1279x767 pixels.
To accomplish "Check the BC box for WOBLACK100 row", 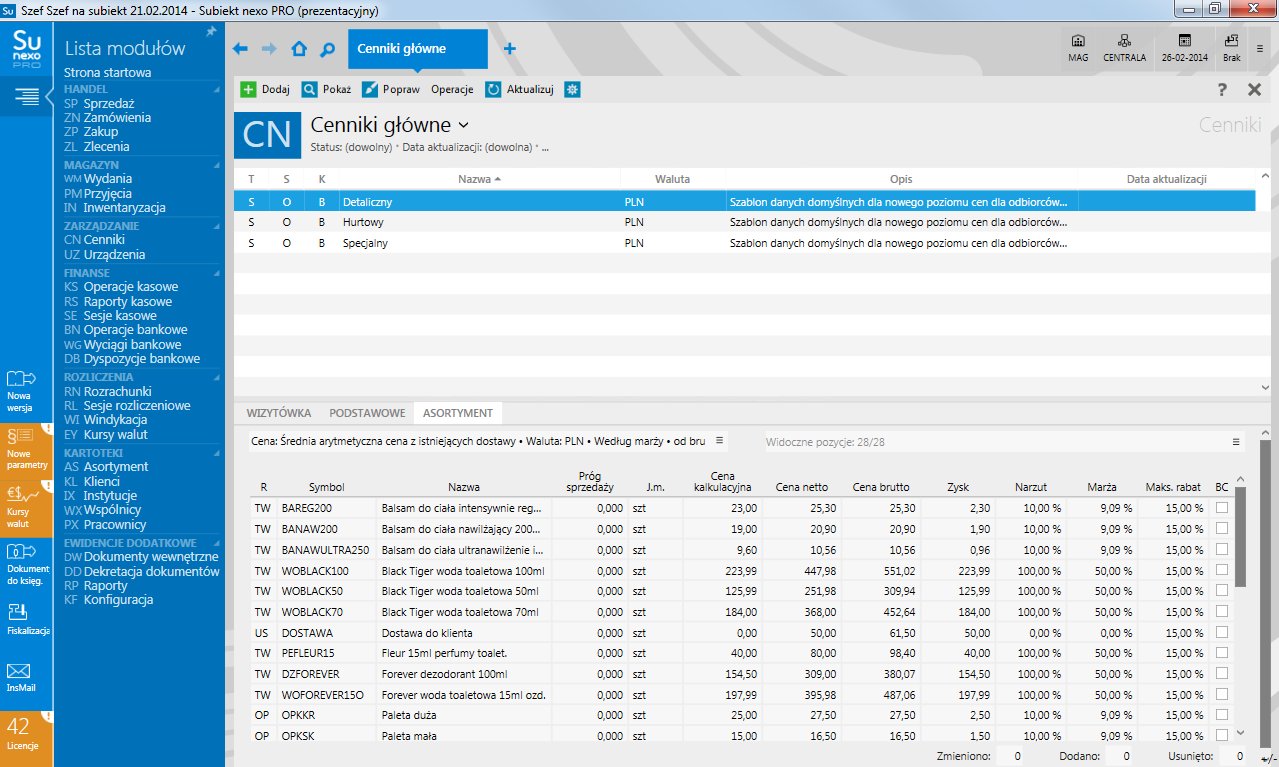I will click(1222, 571).
